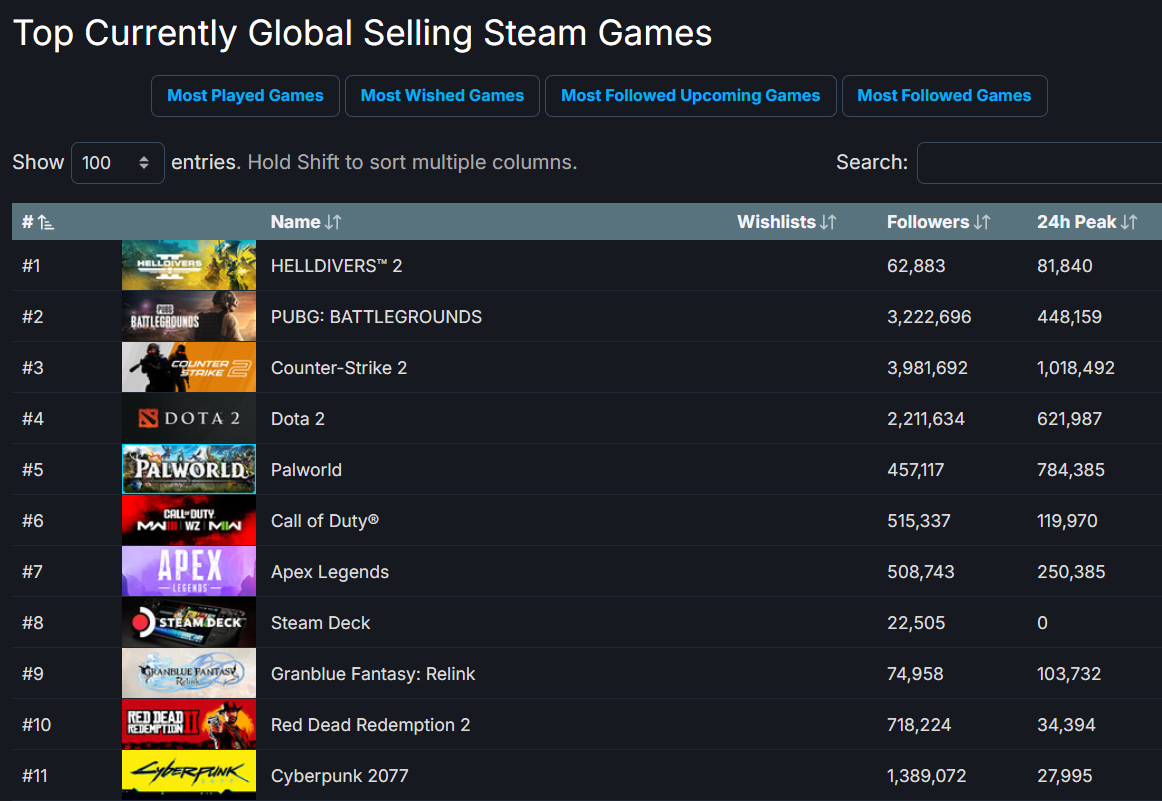1162x801 pixels.
Task: Open the Granblue Fantasy: Relink name link
Action: 373,674
